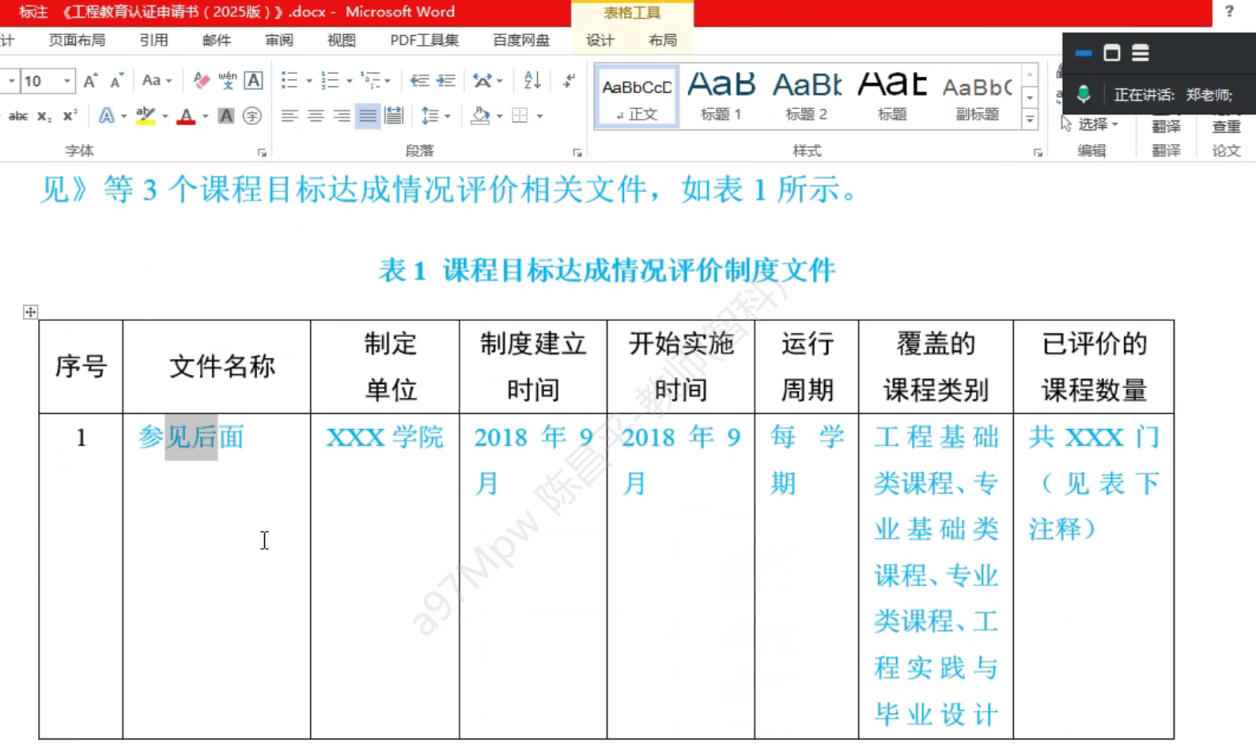Increase font size with grow font icon
The width and height of the screenshot is (1256, 747).
pos(91,81)
